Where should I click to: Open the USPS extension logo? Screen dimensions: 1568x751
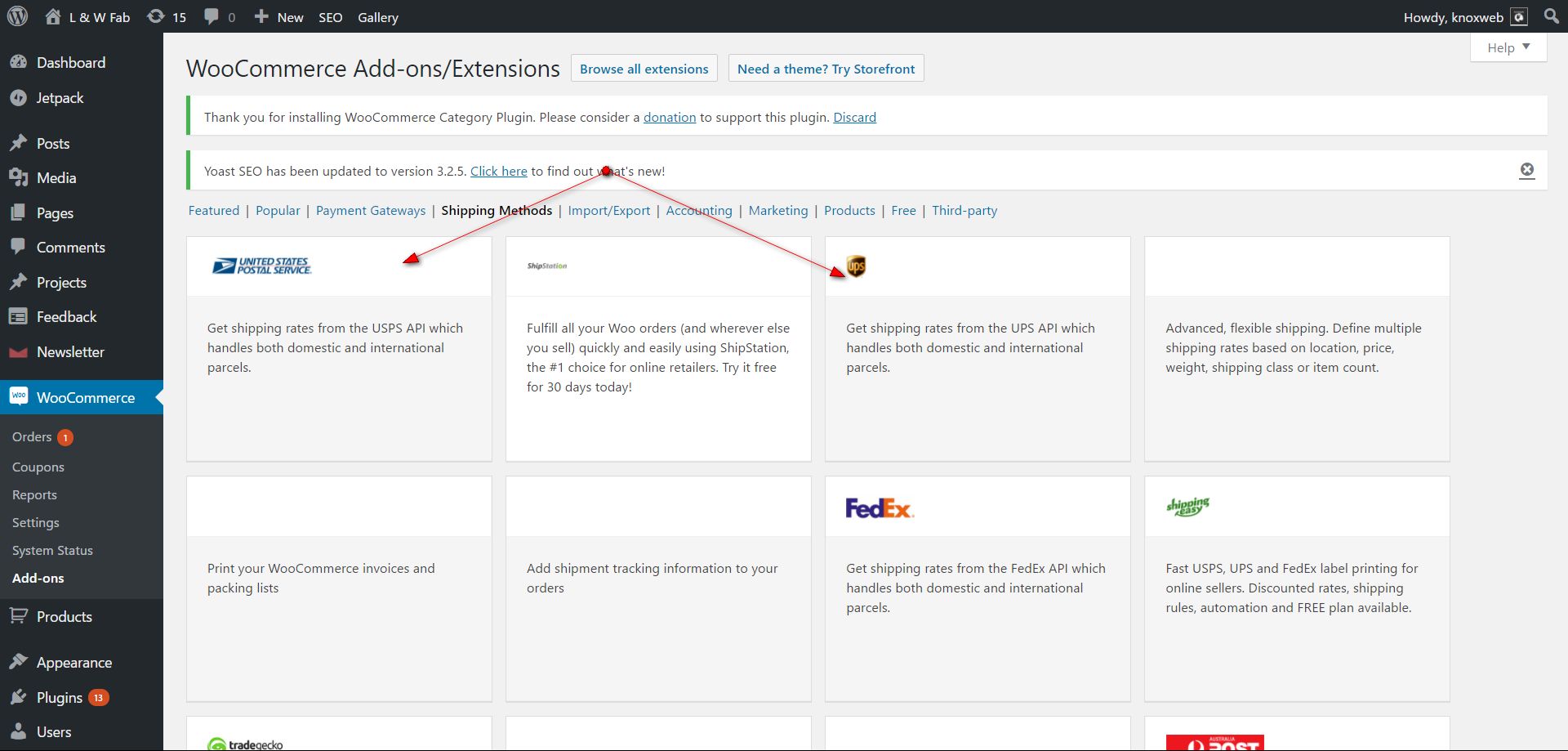coord(262,266)
